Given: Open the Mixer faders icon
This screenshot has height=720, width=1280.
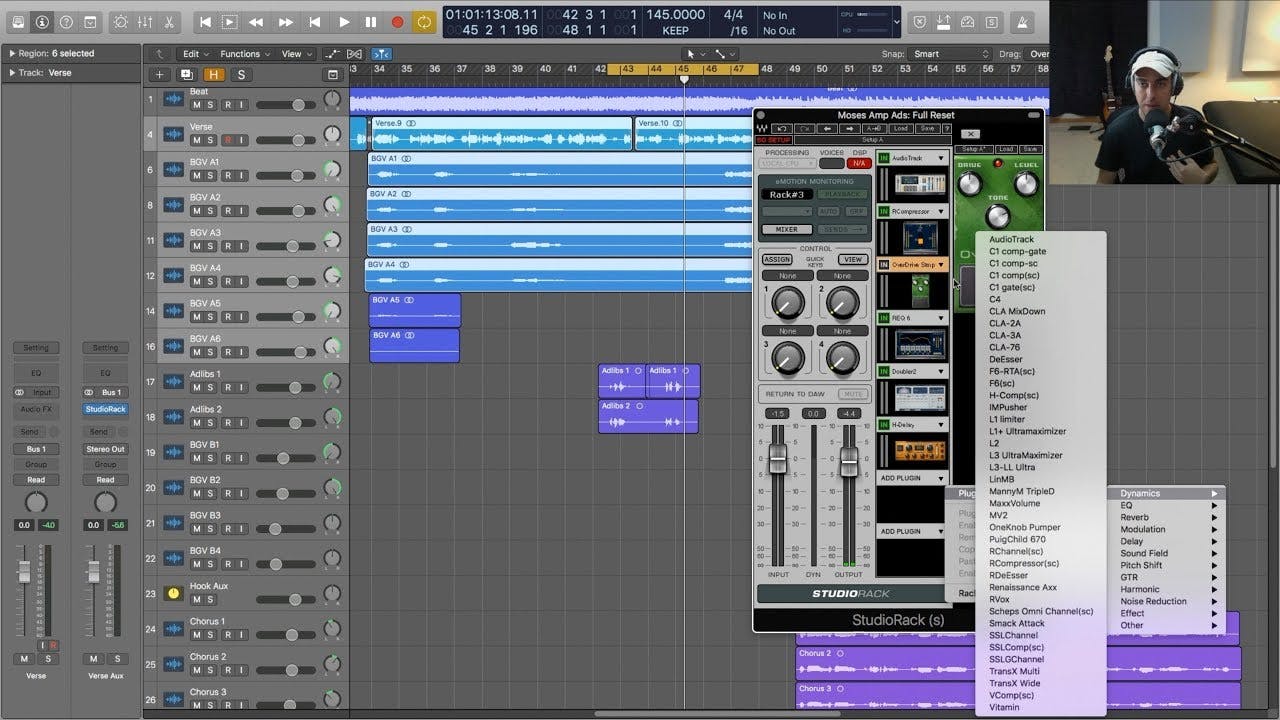Looking at the screenshot, I should 145,21.
